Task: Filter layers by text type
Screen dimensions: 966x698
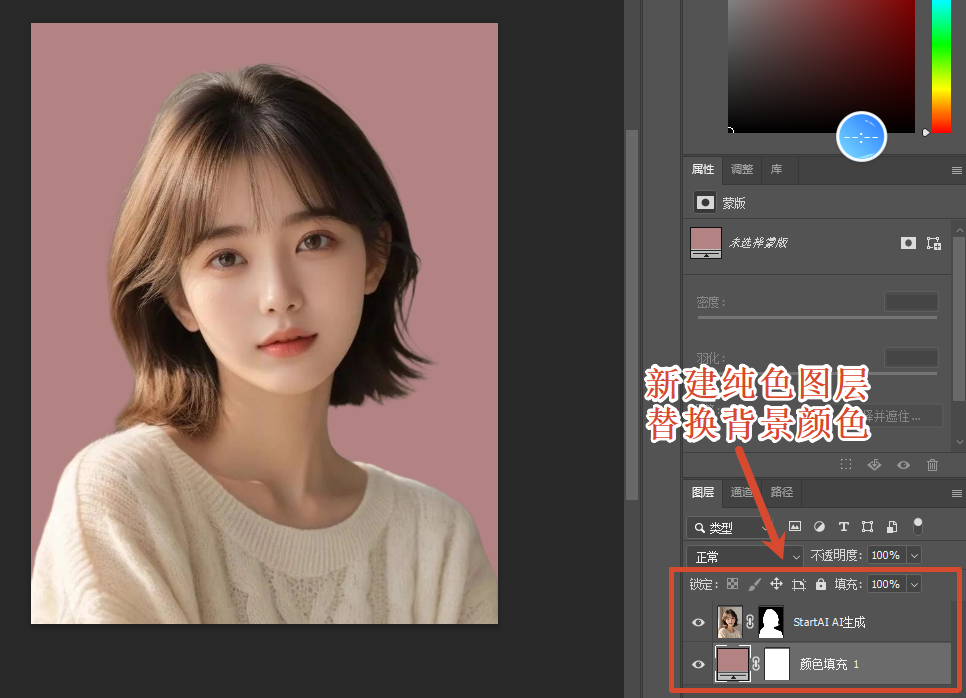Action: pos(846,527)
